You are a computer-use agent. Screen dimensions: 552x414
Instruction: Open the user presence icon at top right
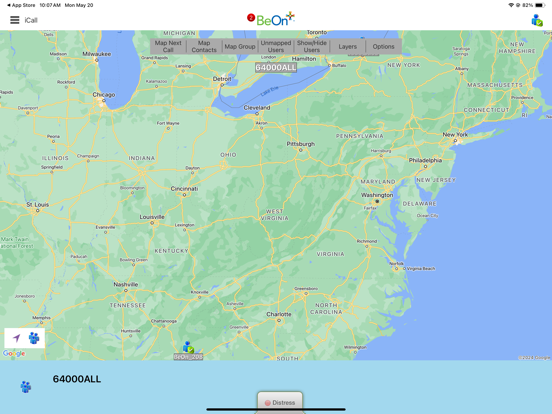[x=537, y=20]
